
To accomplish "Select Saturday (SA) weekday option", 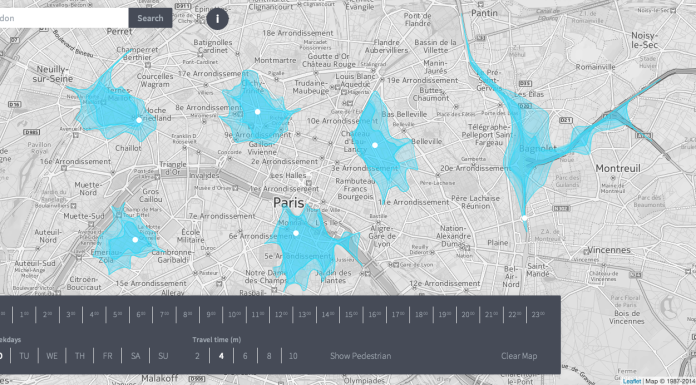I will [x=135, y=356].
